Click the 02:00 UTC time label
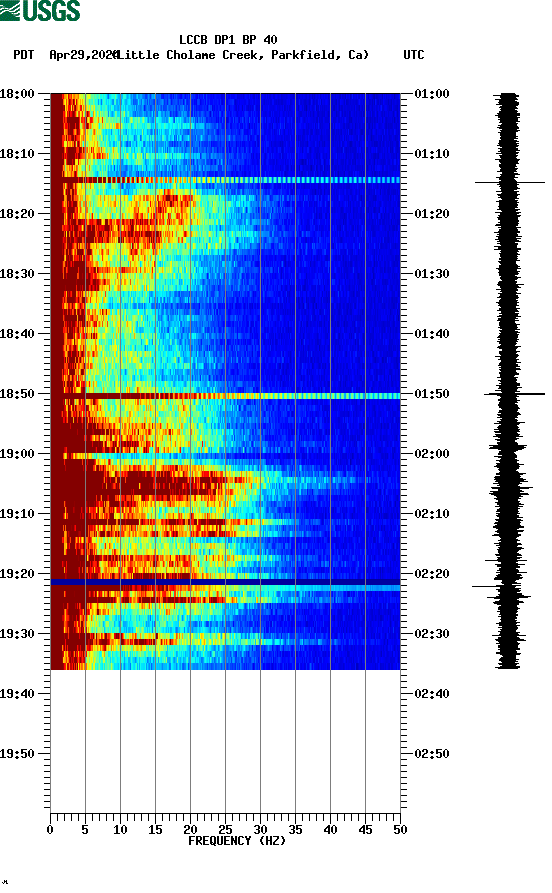Image resolution: width=552 pixels, height=893 pixels. [432, 454]
